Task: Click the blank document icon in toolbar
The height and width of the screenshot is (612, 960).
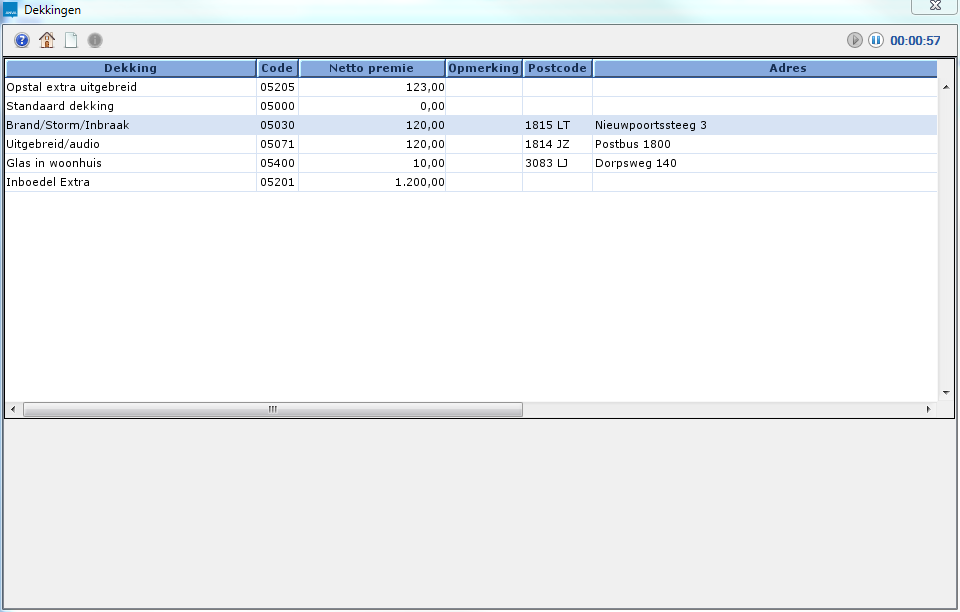Action: (71, 41)
